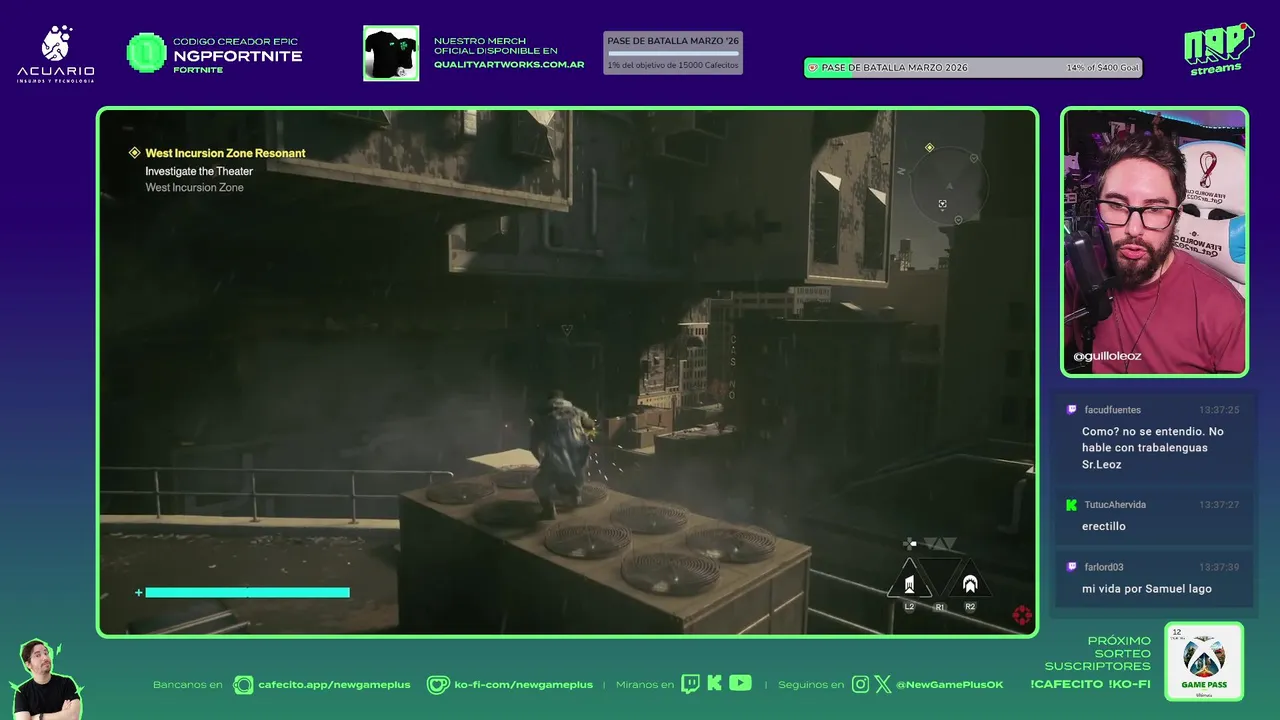Click the !CAFECITO !KO-FI command text
The width and height of the screenshot is (1280, 720).
point(1090,684)
